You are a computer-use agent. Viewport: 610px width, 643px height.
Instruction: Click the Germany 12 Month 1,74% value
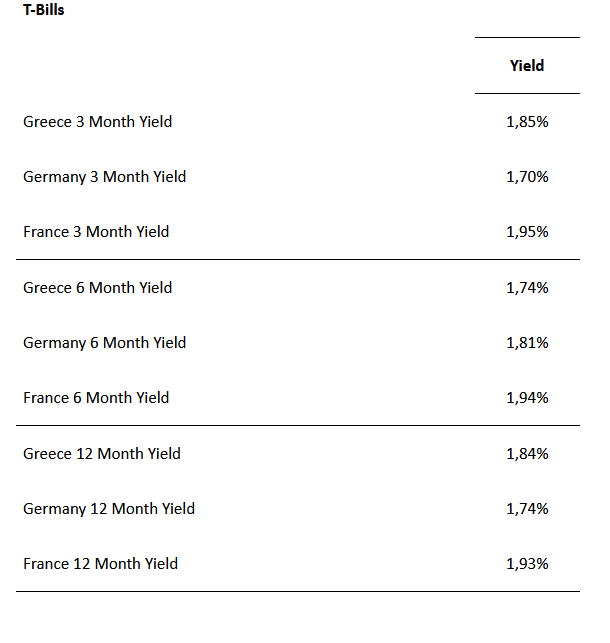[527, 509]
